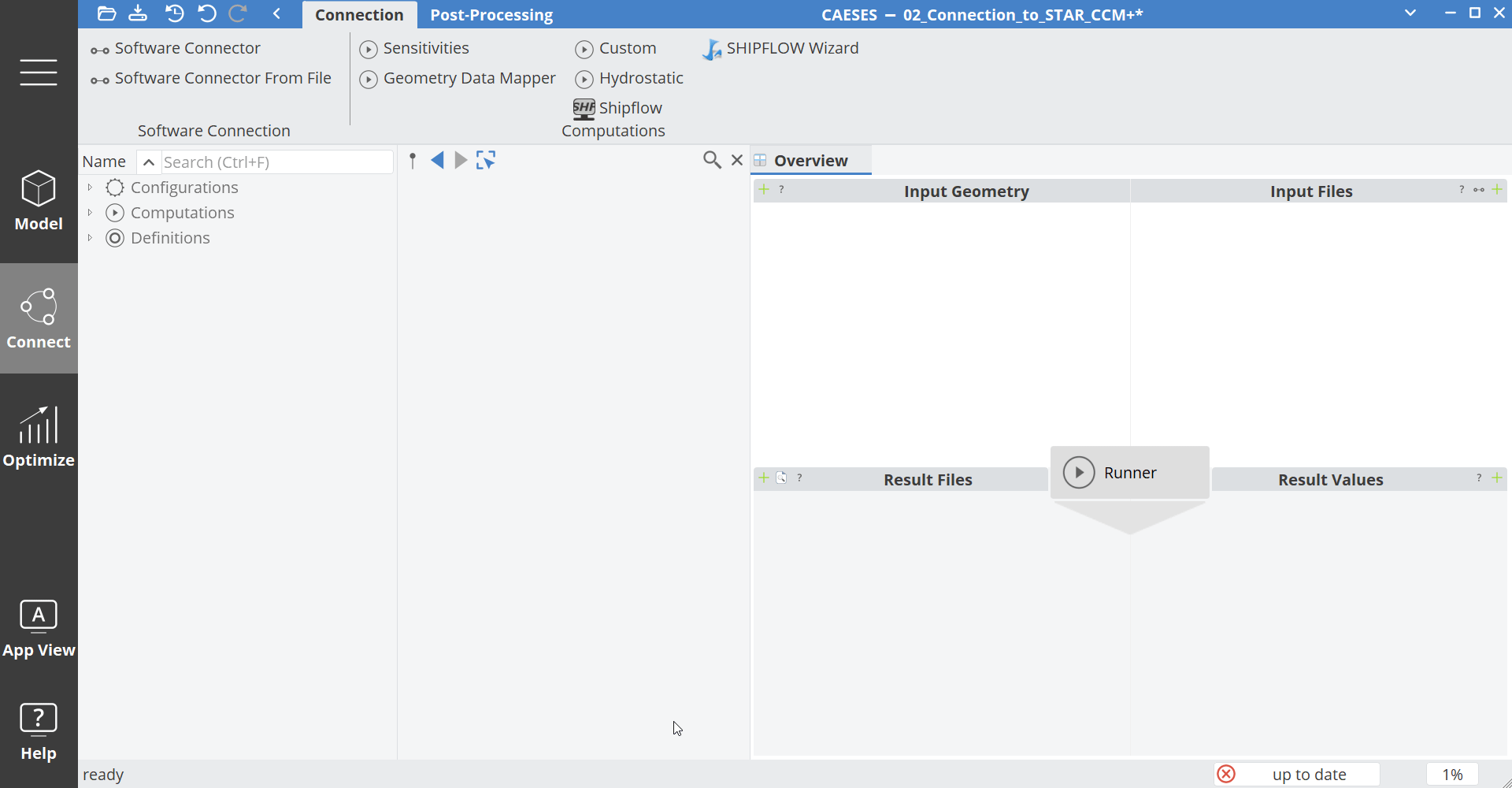Screen dimensions: 1512x788
Task: Add an input file with the plus icon
Action: click(x=1497, y=189)
